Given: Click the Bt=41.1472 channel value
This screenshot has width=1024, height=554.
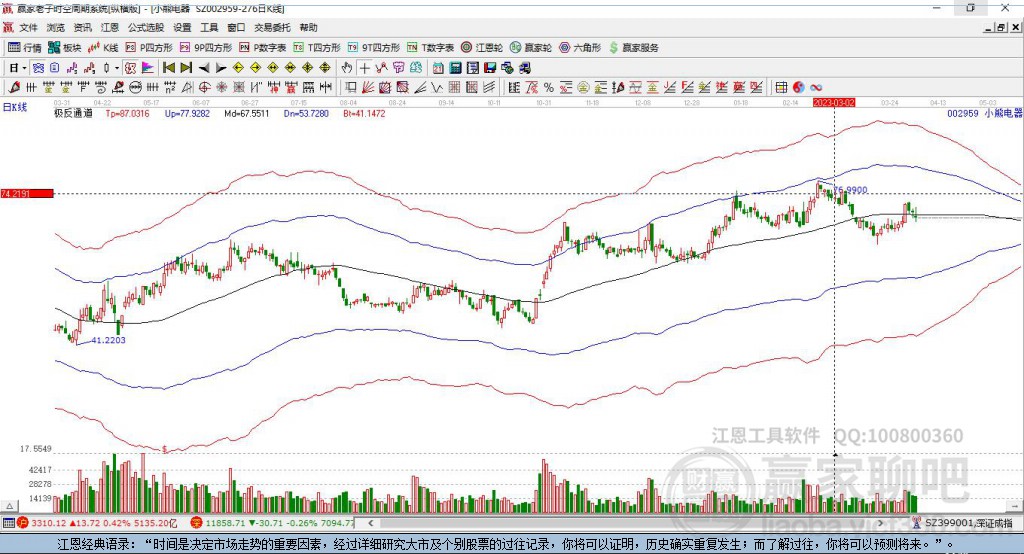Looking at the screenshot, I should pos(364,114).
